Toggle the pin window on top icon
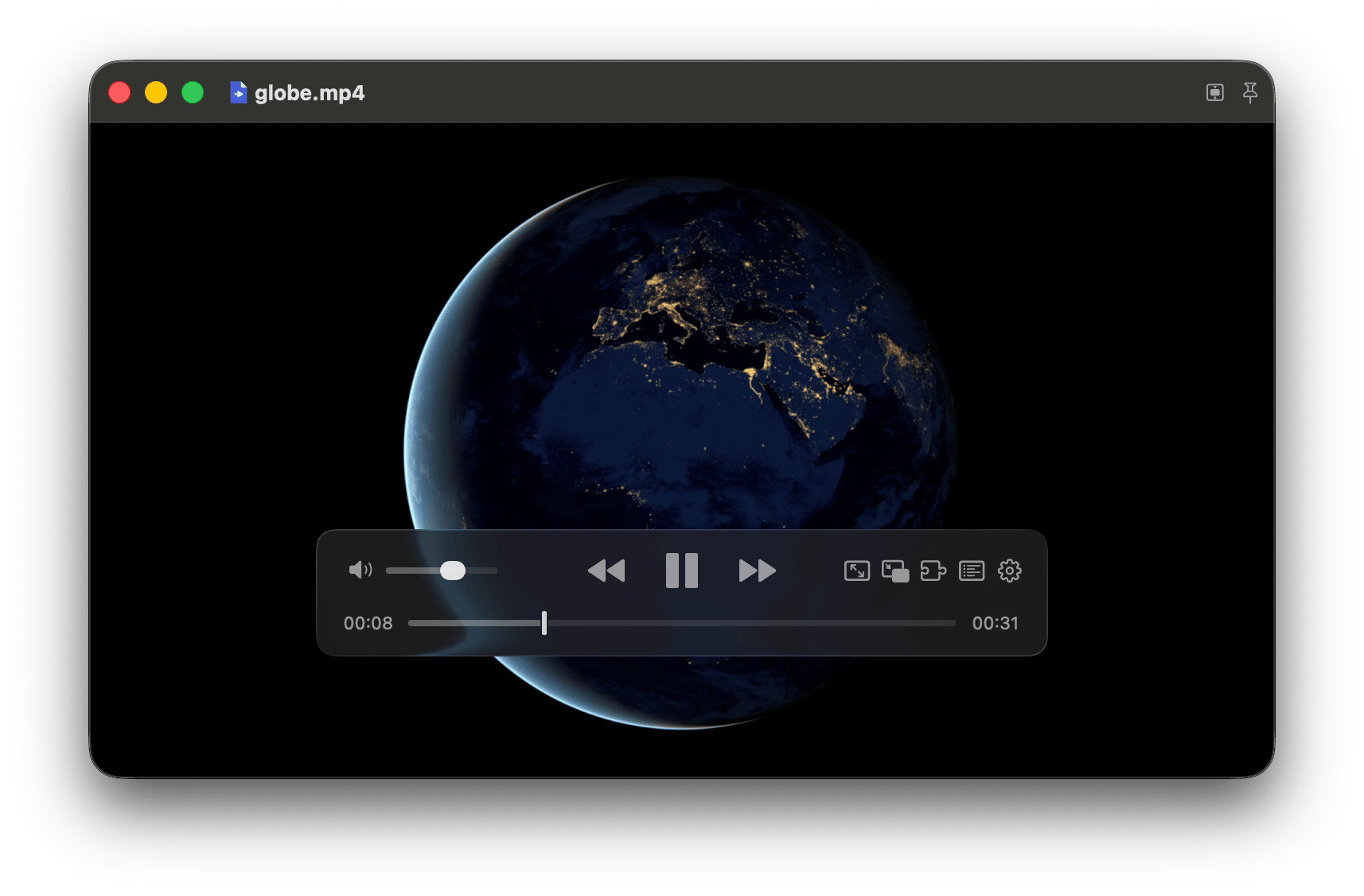Screen dimensions: 1364x896 click(1250, 92)
